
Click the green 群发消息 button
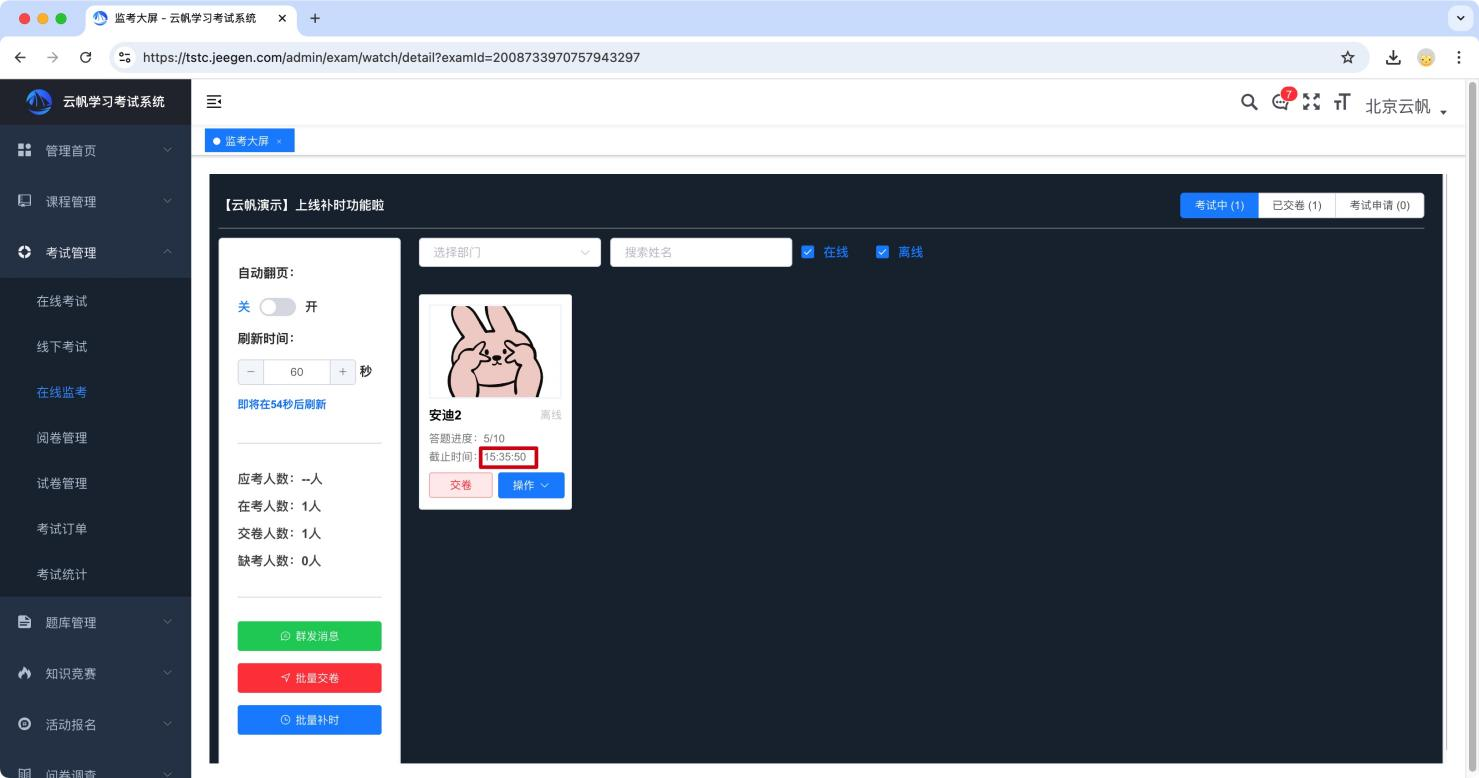point(309,636)
